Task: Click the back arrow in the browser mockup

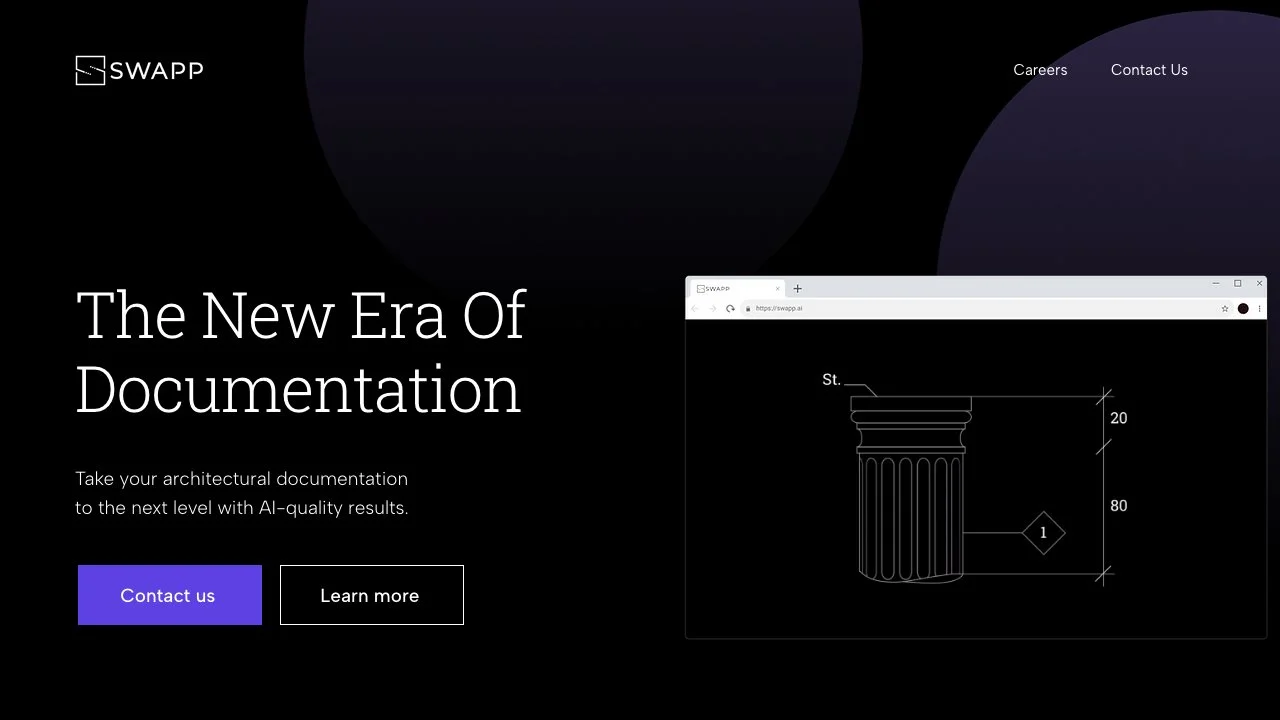Action: pos(697,308)
